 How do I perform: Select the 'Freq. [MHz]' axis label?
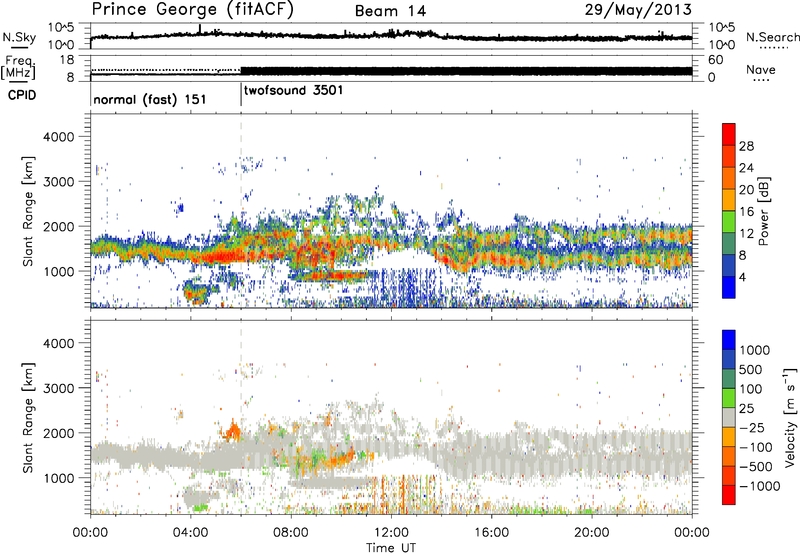[18, 67]
